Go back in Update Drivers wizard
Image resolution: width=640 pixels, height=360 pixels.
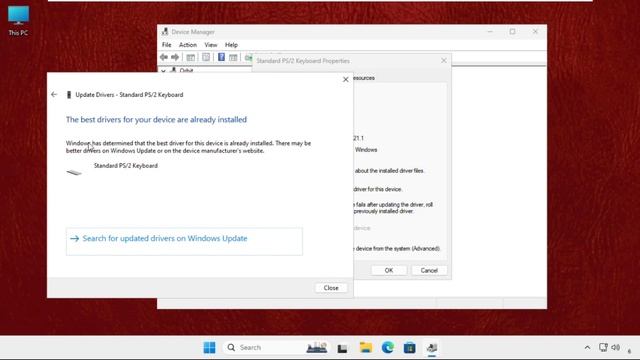coord(54,94)
